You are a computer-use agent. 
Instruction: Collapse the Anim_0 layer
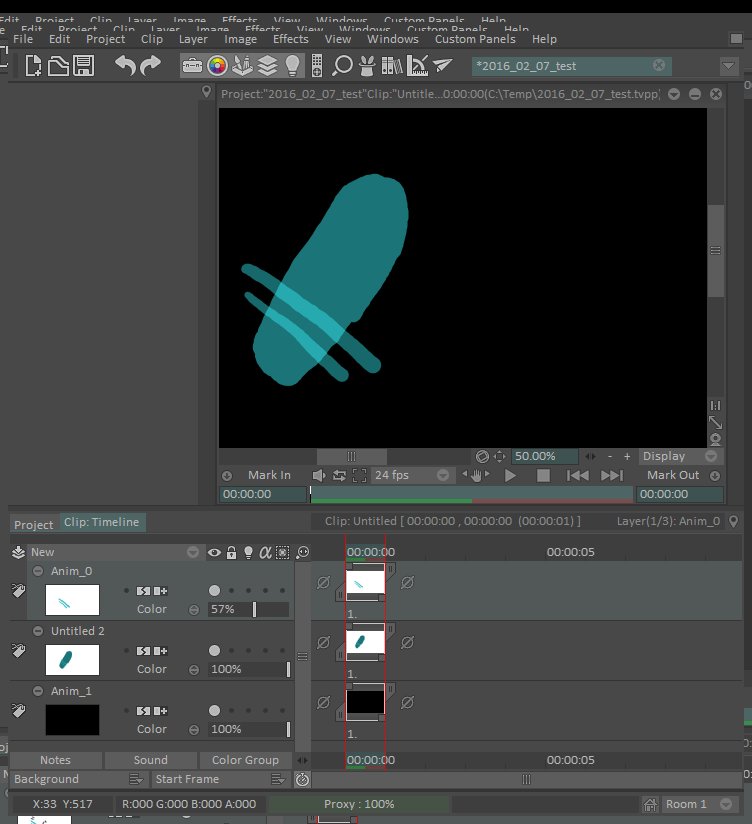tap(38, 571)
